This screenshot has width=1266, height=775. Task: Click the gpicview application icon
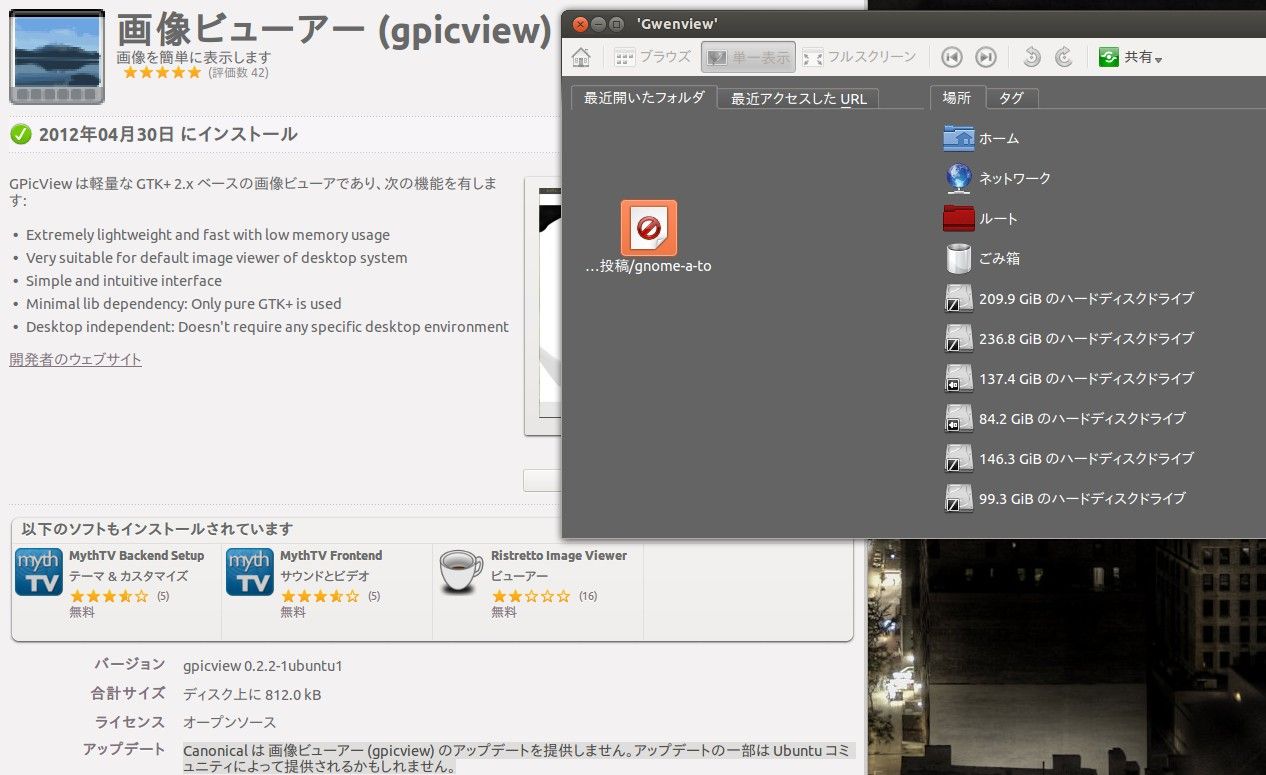click(57, 56)
